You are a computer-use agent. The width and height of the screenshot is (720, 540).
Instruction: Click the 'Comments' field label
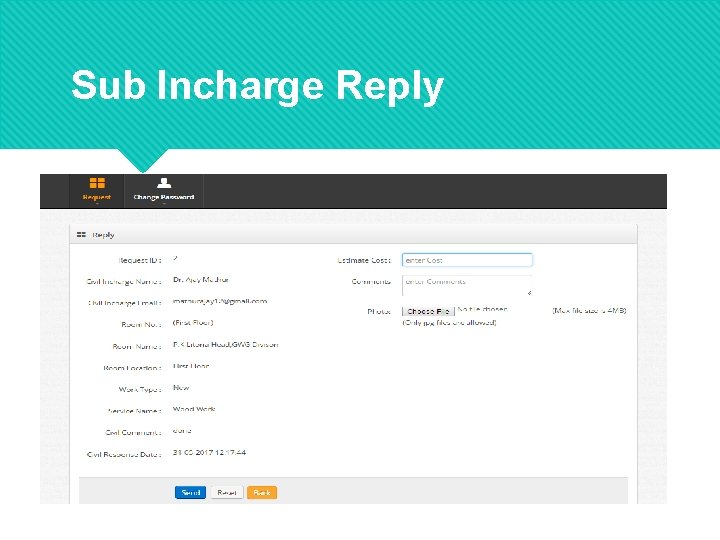(371, 281)
